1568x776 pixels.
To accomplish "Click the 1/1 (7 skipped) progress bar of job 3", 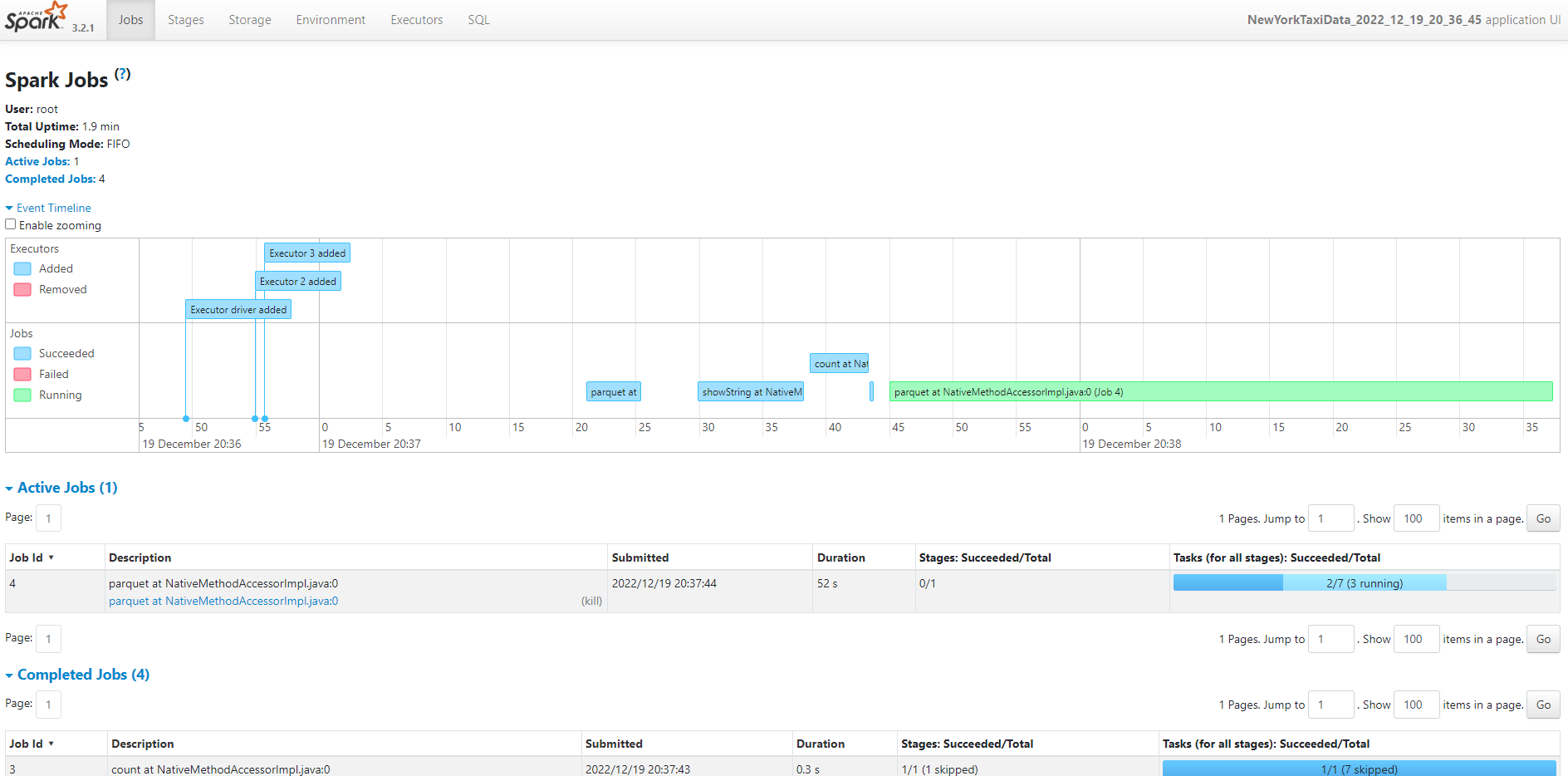I will point(1359,769).
